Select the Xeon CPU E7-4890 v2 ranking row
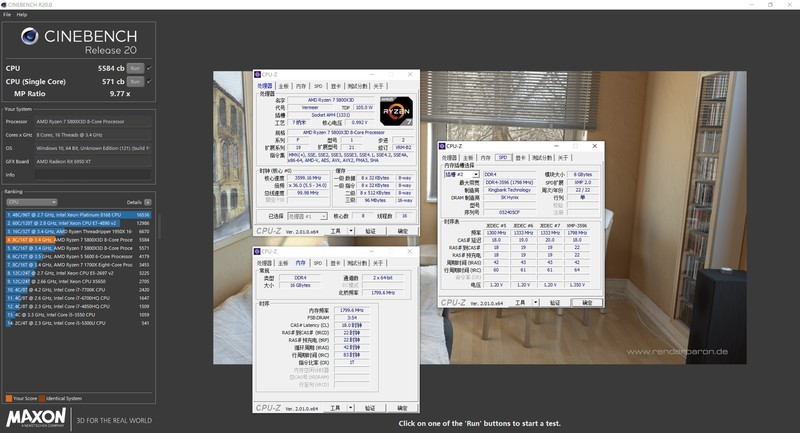The height and width of the screenshot is (433, 800). tap(79, 223)
